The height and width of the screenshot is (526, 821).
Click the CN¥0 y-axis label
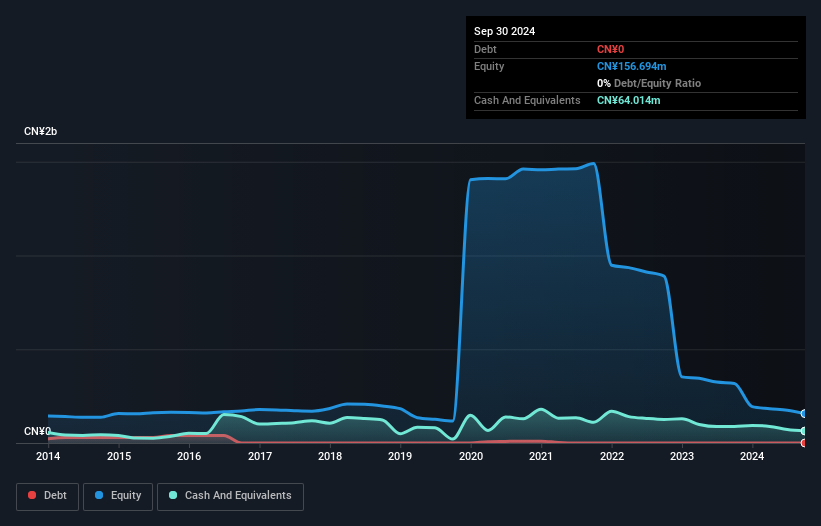[x=37, y=431]
